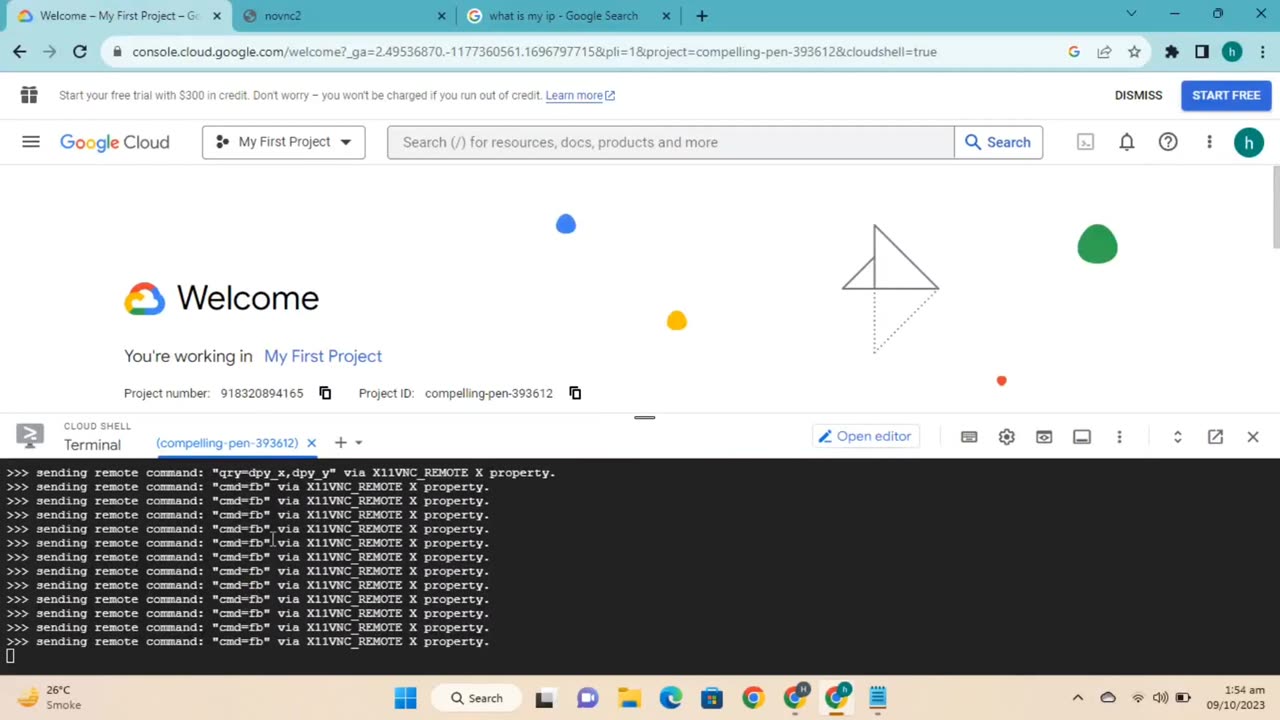This screenshot has height=720, width=1280.
Task: Add a new Cloud Shell terminal tab
Action: [x=340, y=443]
